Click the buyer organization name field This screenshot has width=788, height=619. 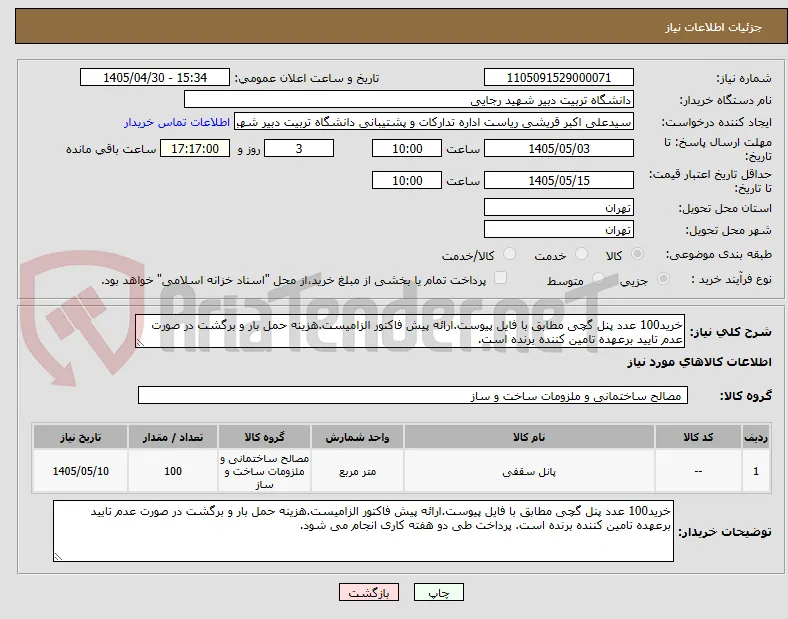pos(409,99)
